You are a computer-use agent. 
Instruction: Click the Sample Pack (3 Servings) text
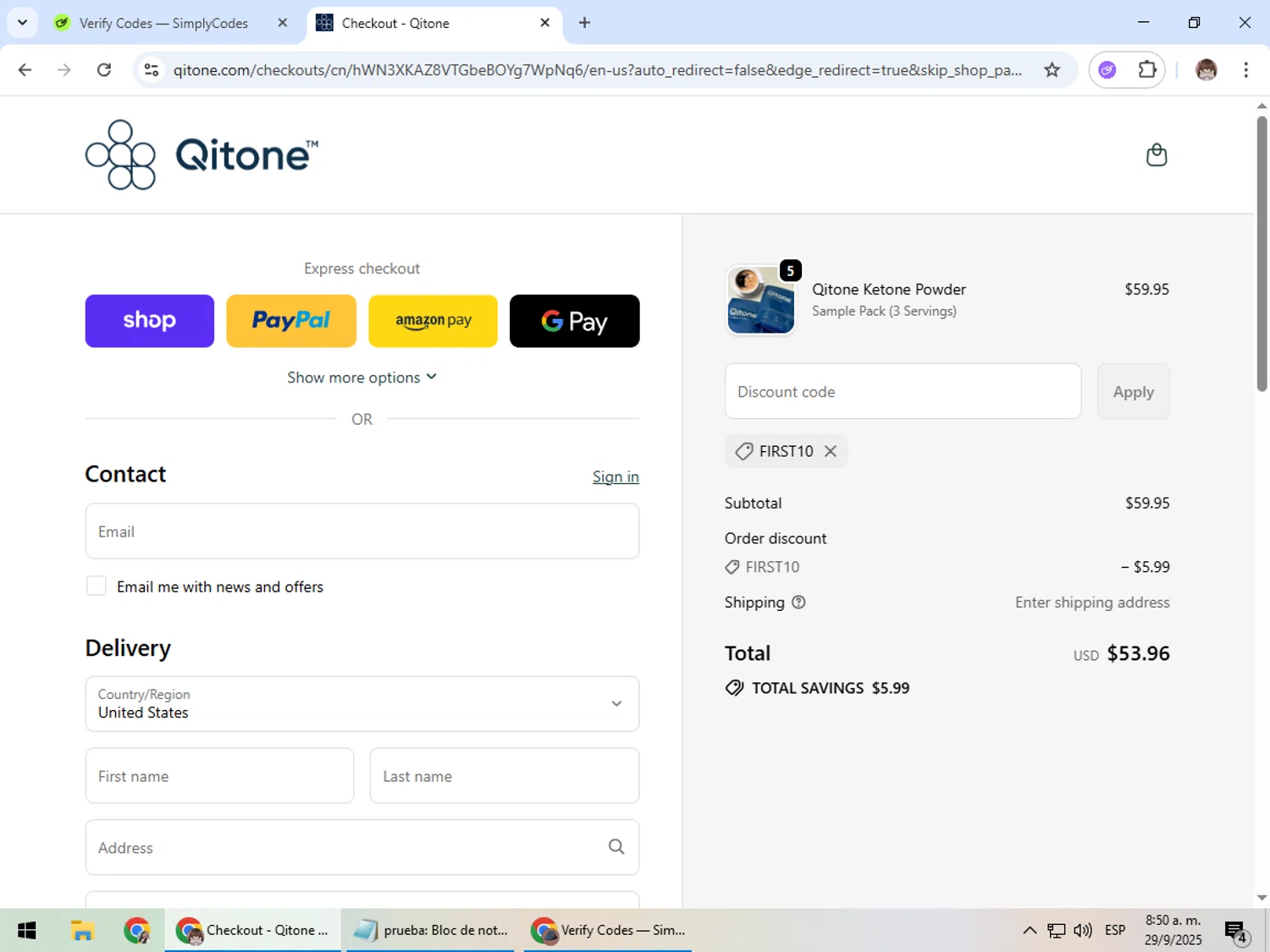884,311
